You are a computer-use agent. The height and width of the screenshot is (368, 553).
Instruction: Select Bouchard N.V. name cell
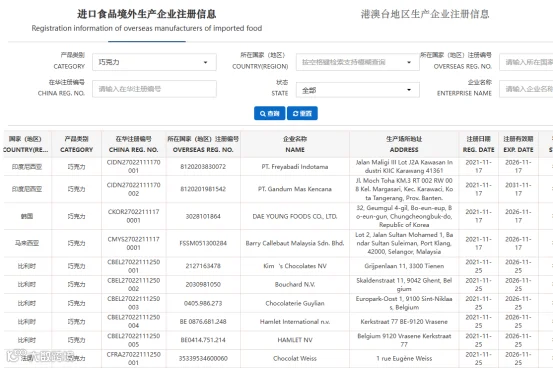tap(295, 284)
